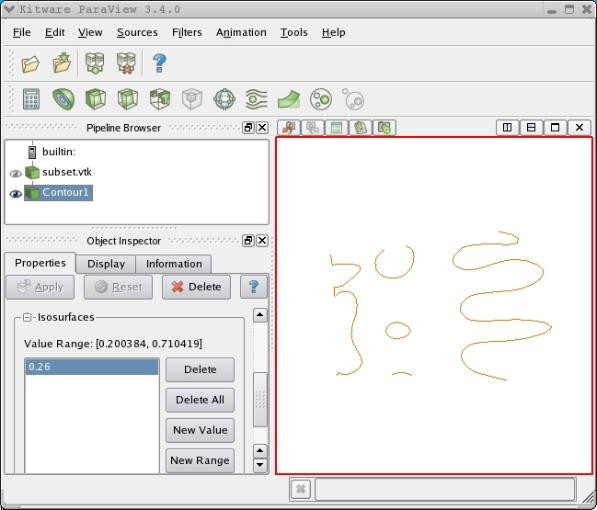Open the Sources menu

(x=137, y=32)
